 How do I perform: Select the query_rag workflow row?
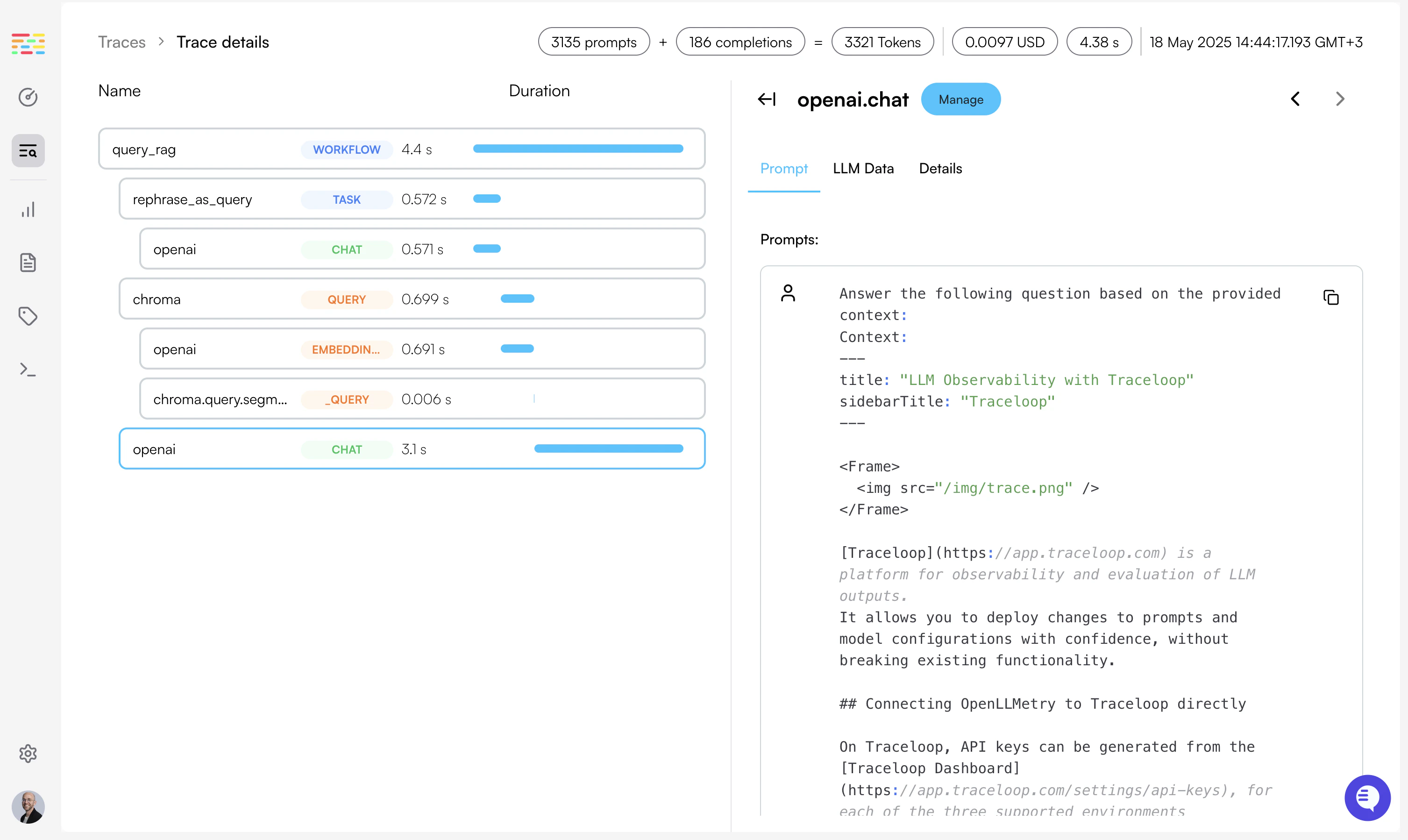[401, 149]
